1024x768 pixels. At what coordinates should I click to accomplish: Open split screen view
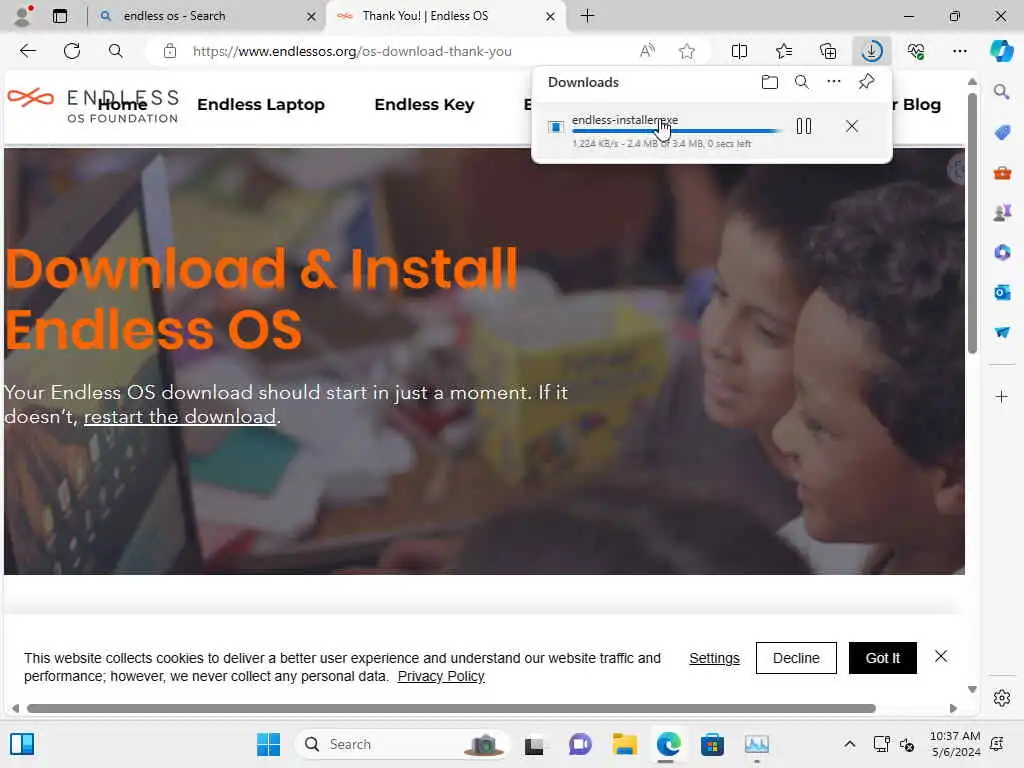tap(739, 51)
